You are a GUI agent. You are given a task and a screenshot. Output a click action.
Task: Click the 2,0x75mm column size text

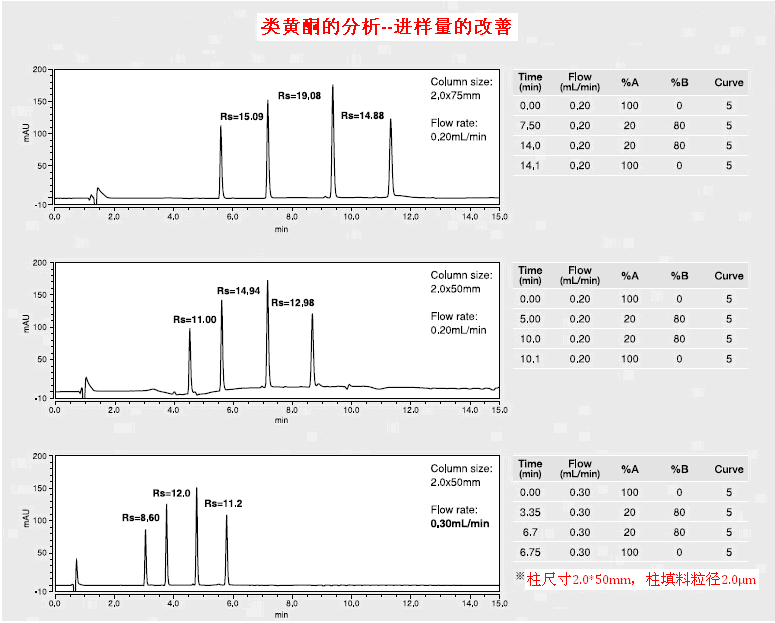coord(455,96)
